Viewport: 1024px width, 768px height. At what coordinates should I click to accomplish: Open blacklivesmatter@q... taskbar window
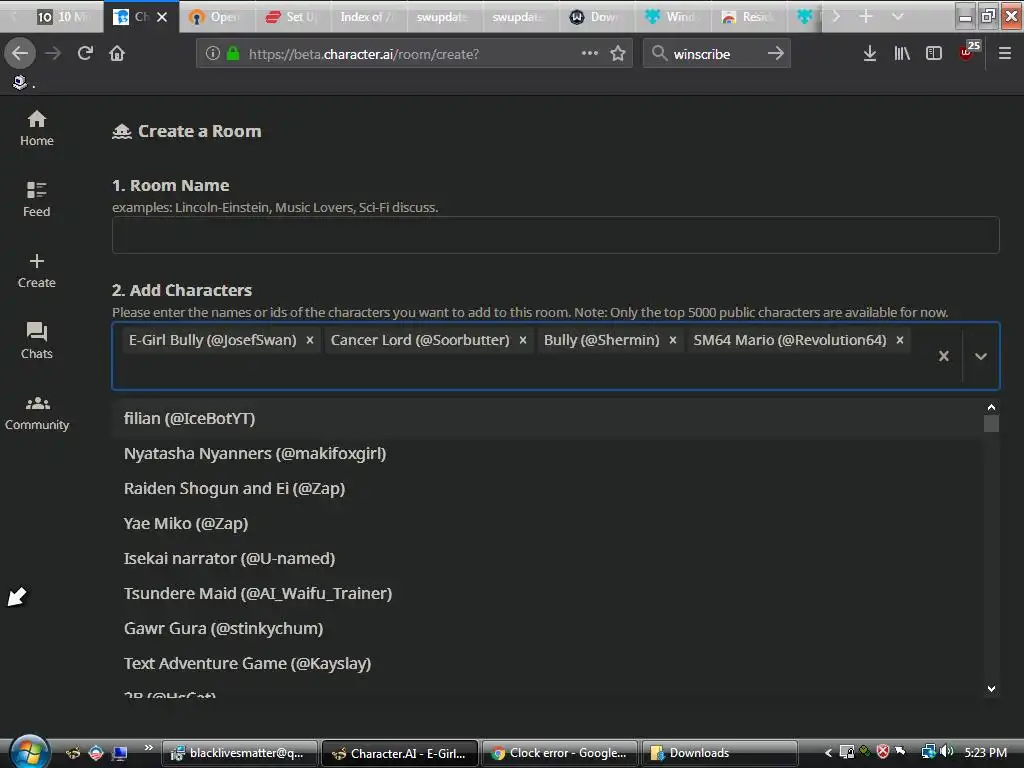click(x=239, y=753)
